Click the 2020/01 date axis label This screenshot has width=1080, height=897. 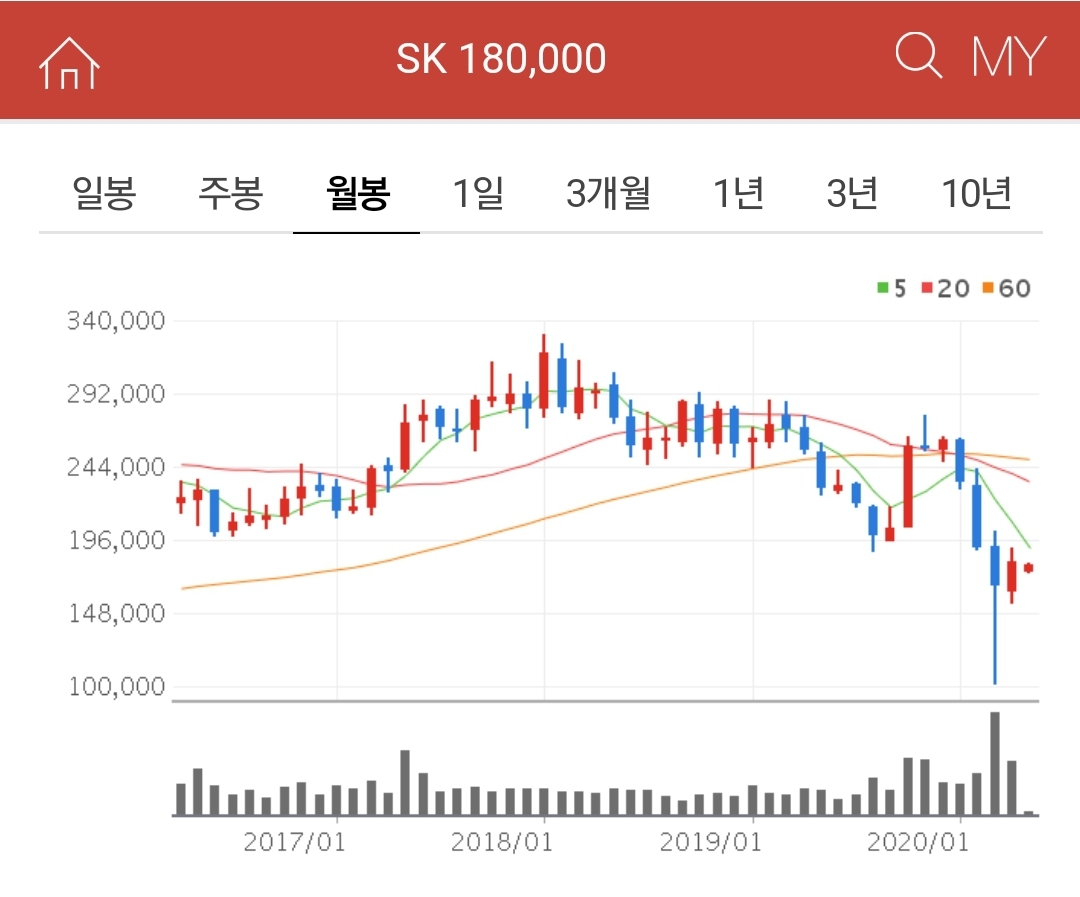coord(917,842)
